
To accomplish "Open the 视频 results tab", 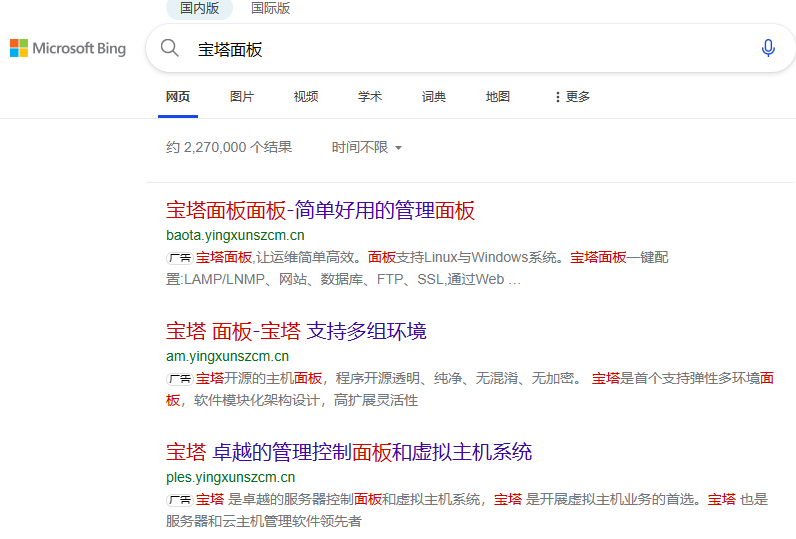I will 306,96.
